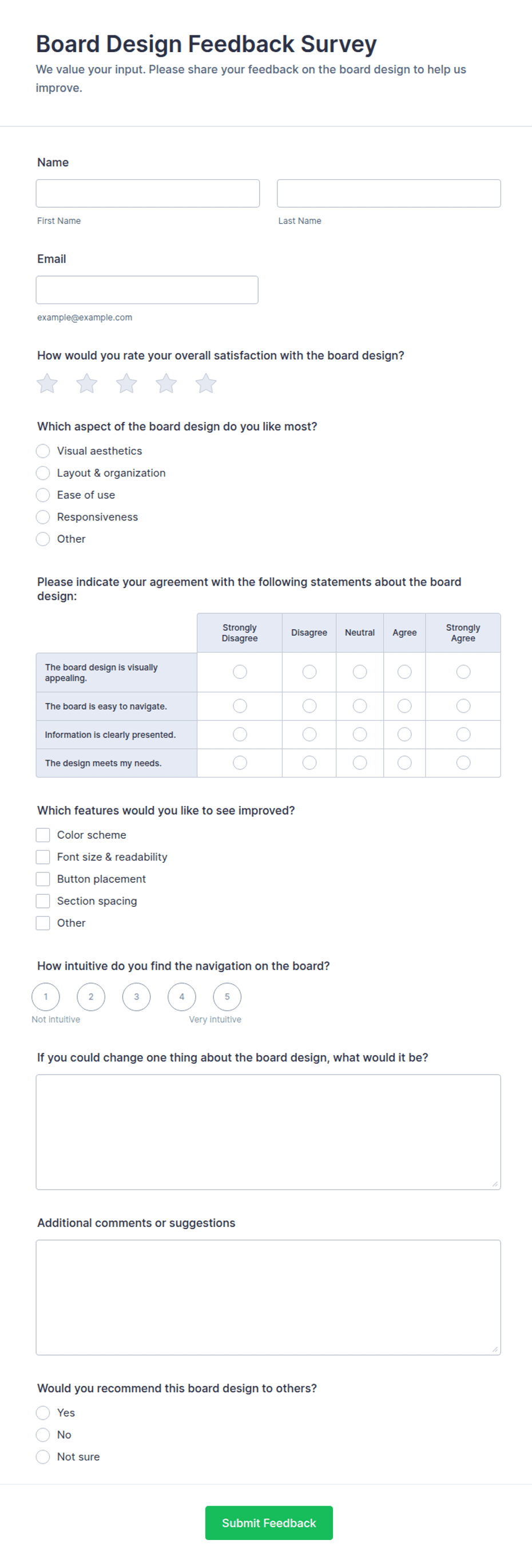Click the Additional comments text area
This screenshot has width=532, height=1568.
click(268, 1298)
